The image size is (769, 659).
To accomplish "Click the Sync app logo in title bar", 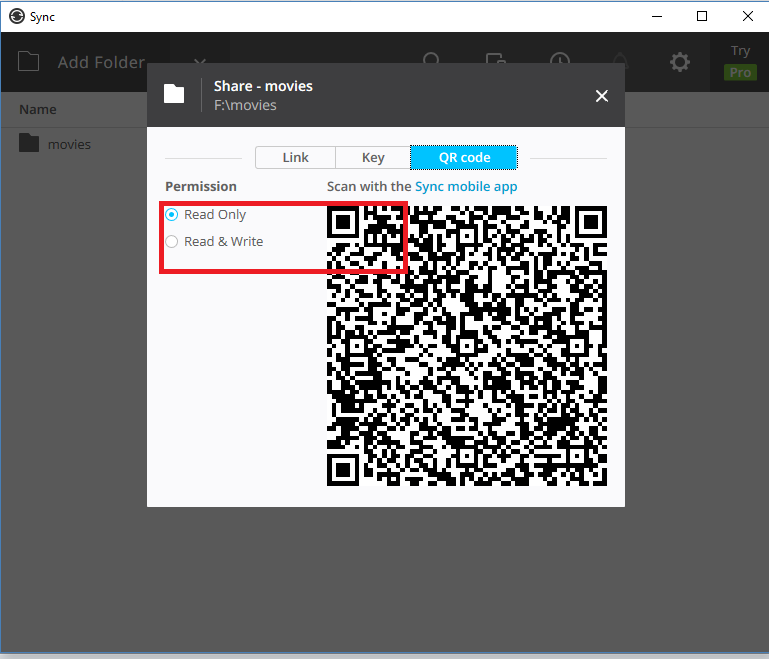I will (x=17, y=16).
